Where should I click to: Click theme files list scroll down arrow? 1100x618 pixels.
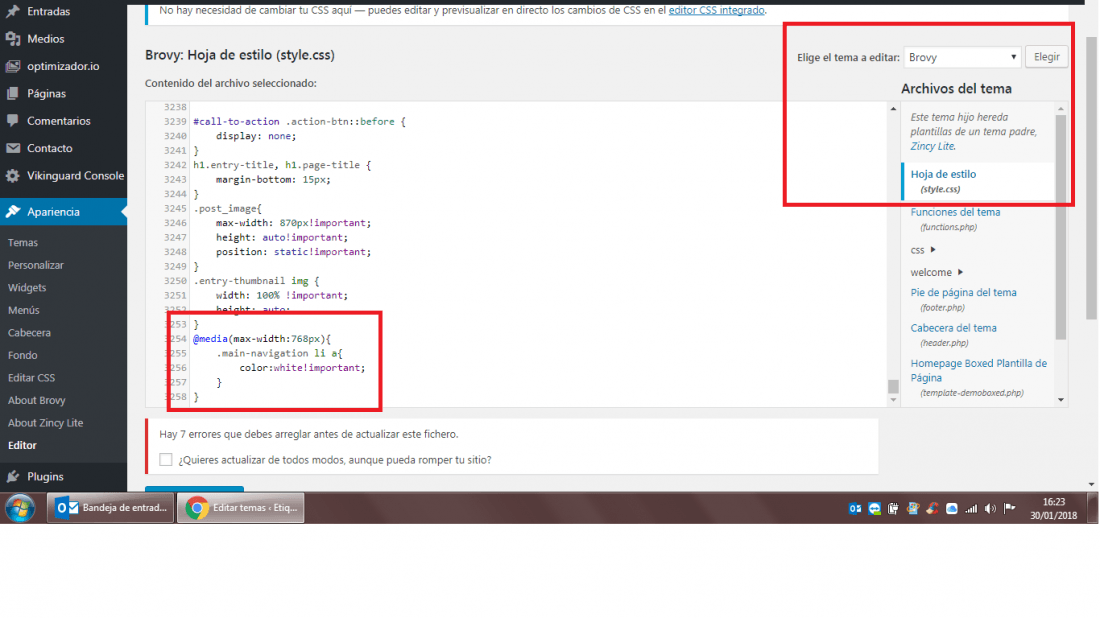pyautogui.click(x=1061, y=400)
